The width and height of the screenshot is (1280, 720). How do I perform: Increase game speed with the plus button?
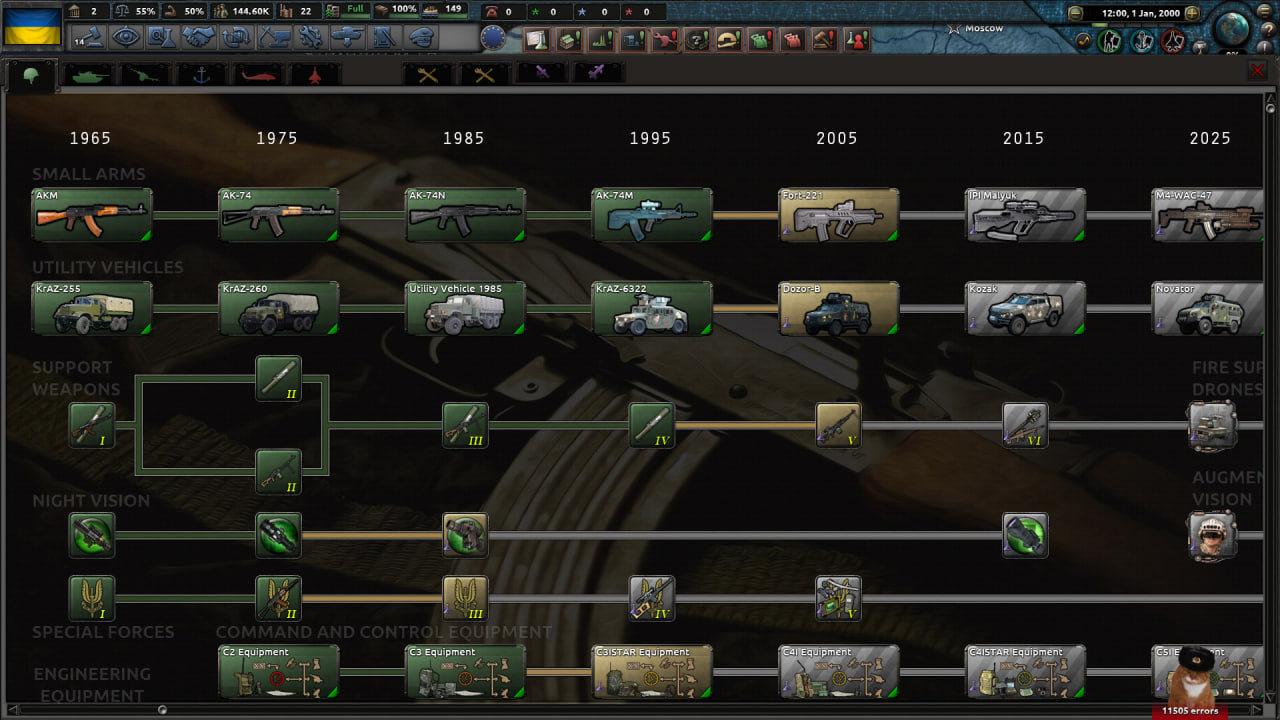[1194, 13]
